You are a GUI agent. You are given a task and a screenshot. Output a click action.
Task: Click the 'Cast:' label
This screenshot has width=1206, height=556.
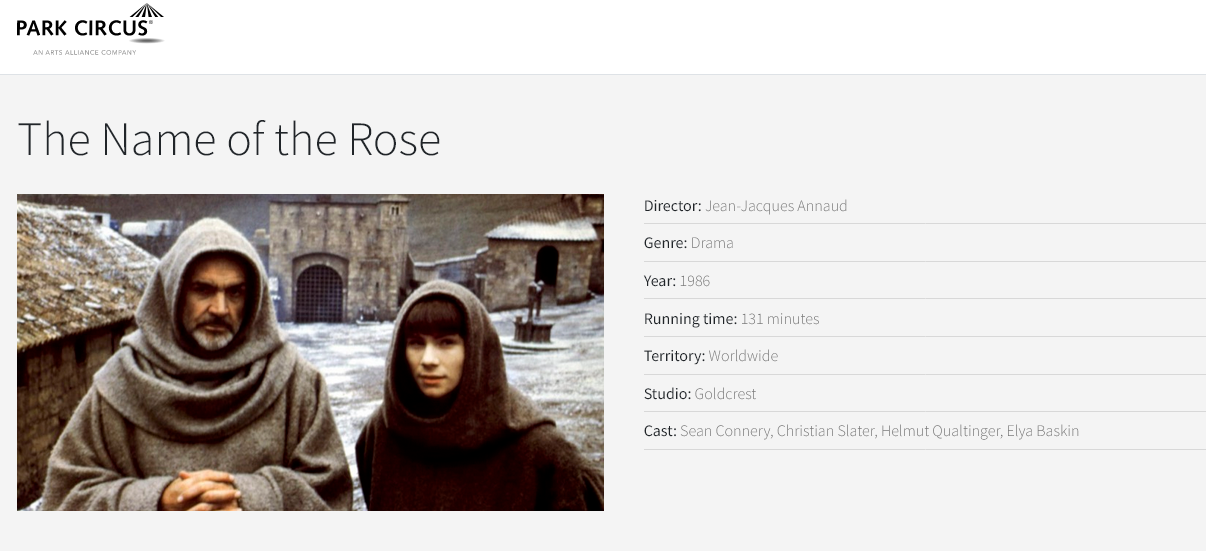pyautogui.click(x=660, y=431)
